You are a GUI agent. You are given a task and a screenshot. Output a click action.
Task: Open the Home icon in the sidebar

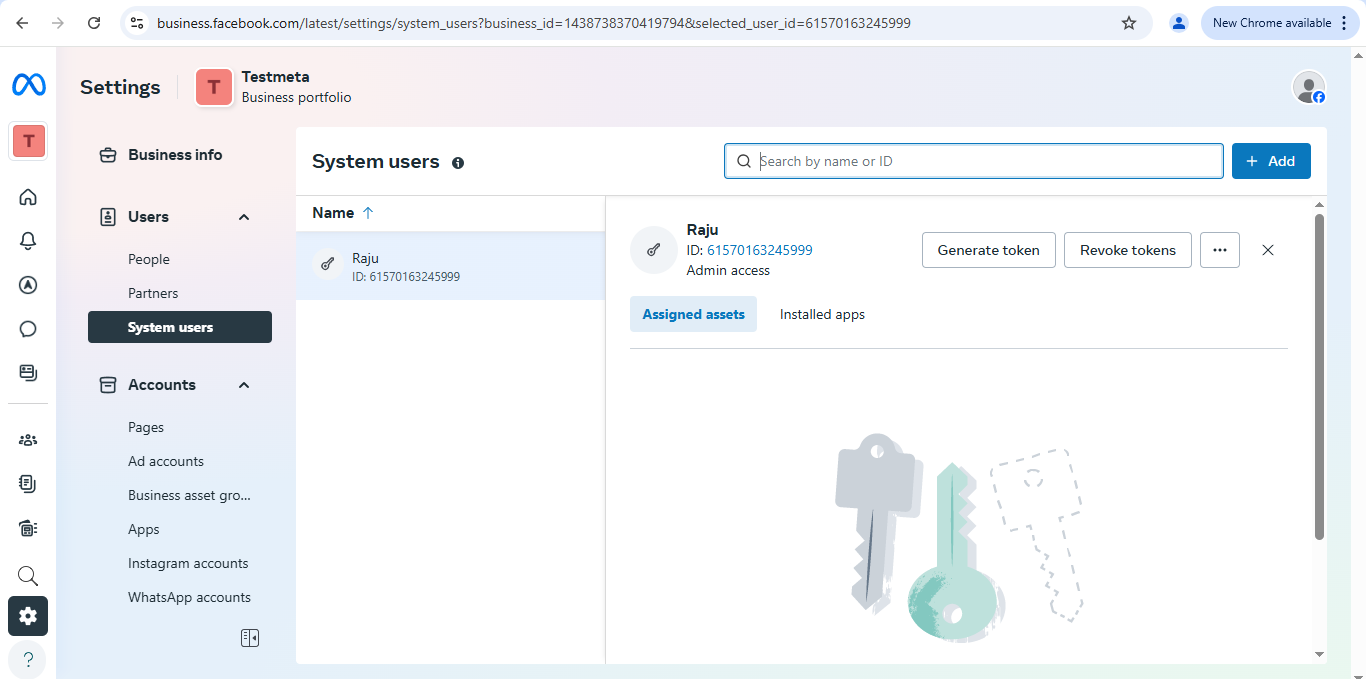(27, 197)
